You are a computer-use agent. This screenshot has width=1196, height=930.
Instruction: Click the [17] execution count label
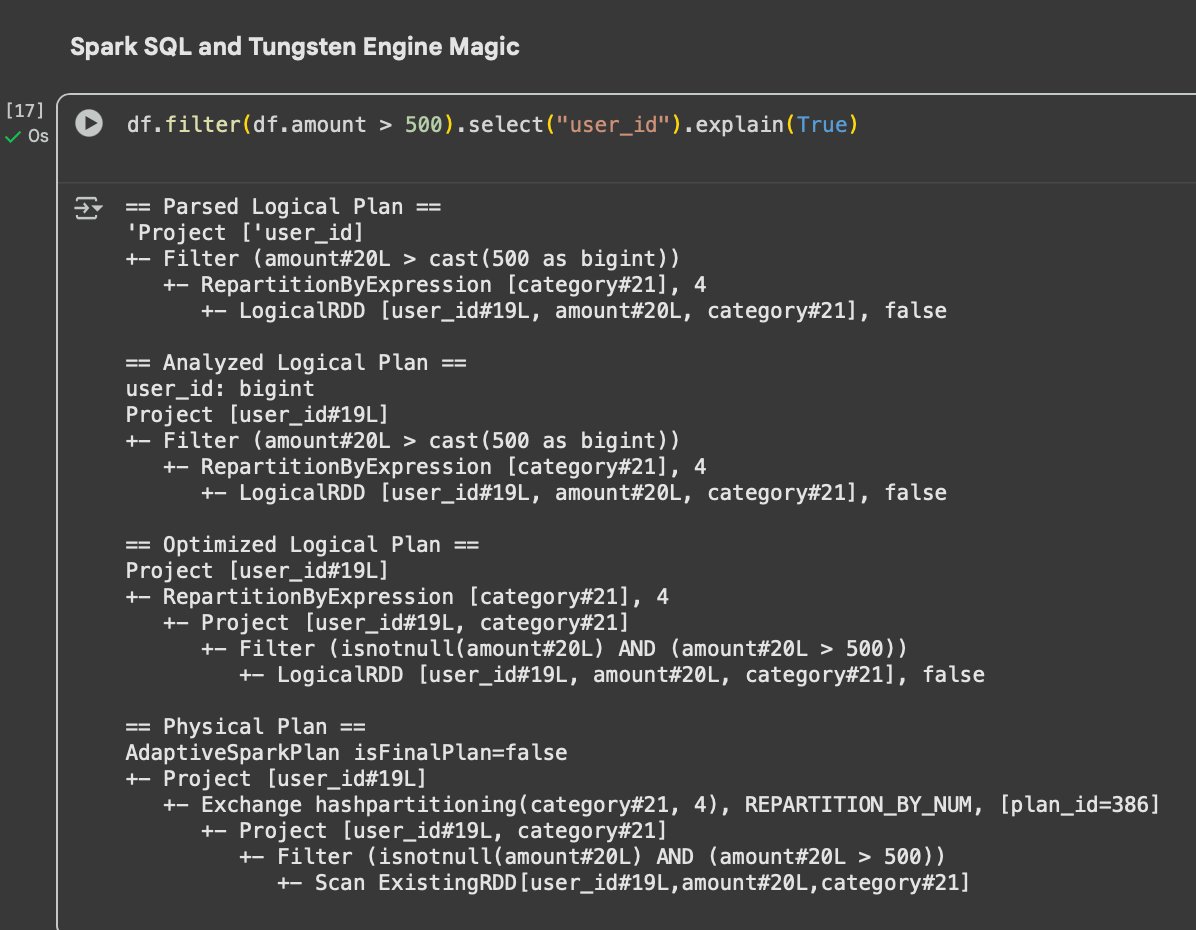(24, 111)
